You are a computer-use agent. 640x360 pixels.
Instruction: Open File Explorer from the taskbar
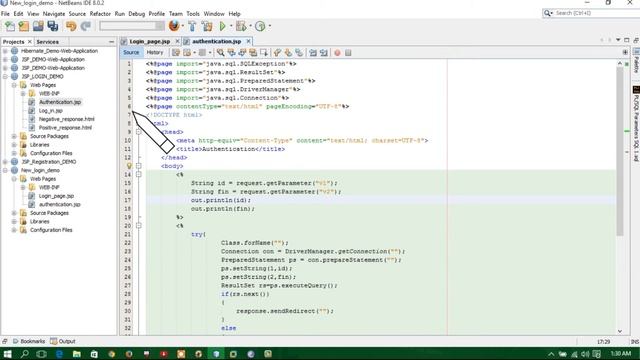click(x=76, y=354)
